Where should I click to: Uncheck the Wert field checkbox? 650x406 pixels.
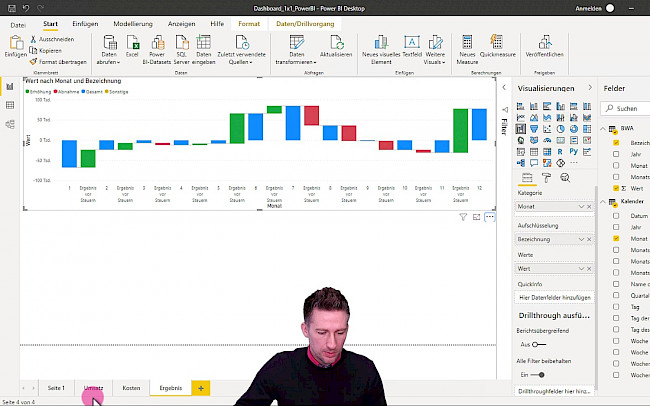click(x=616, y=188)
